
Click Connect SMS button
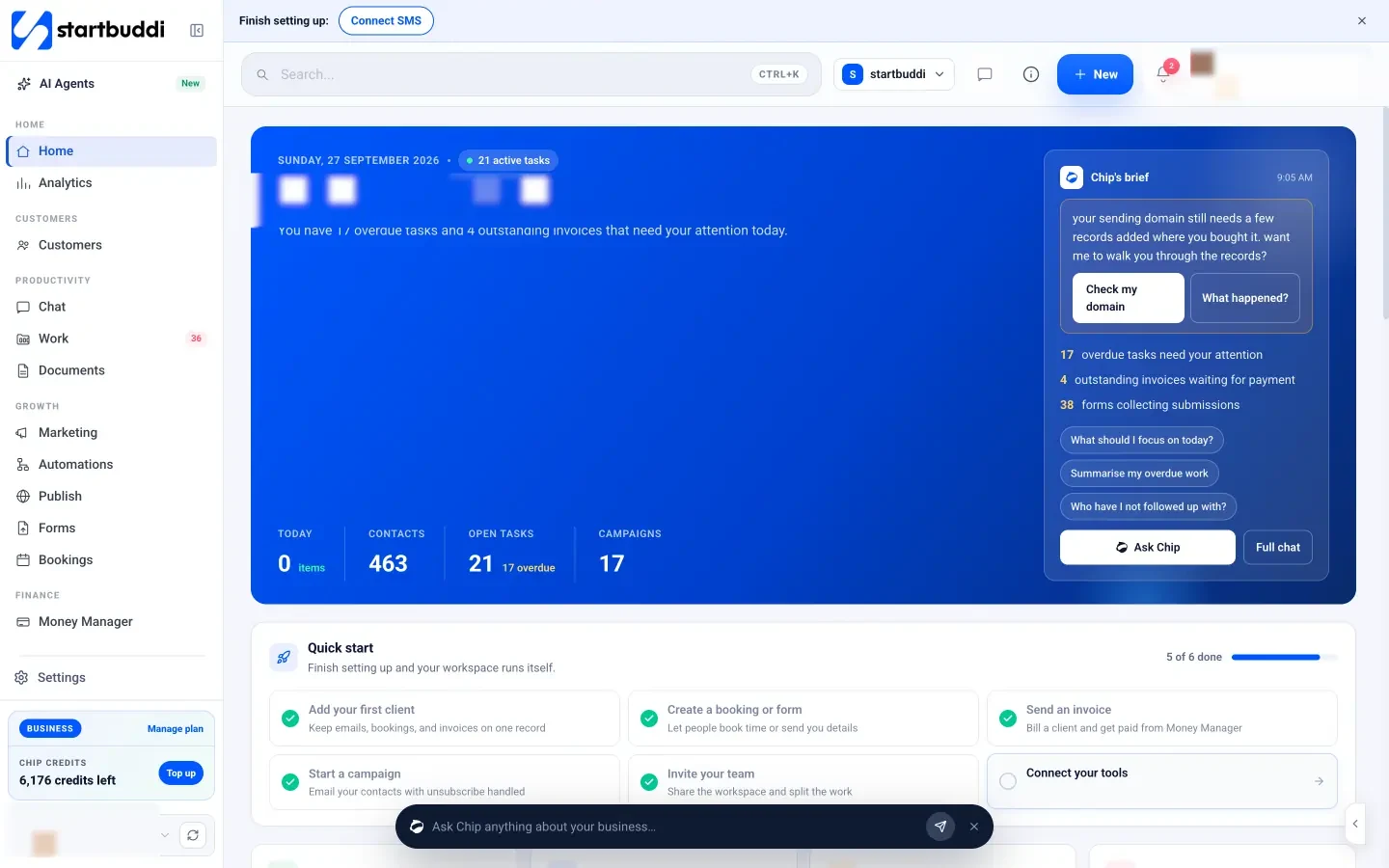coord(386,21)
